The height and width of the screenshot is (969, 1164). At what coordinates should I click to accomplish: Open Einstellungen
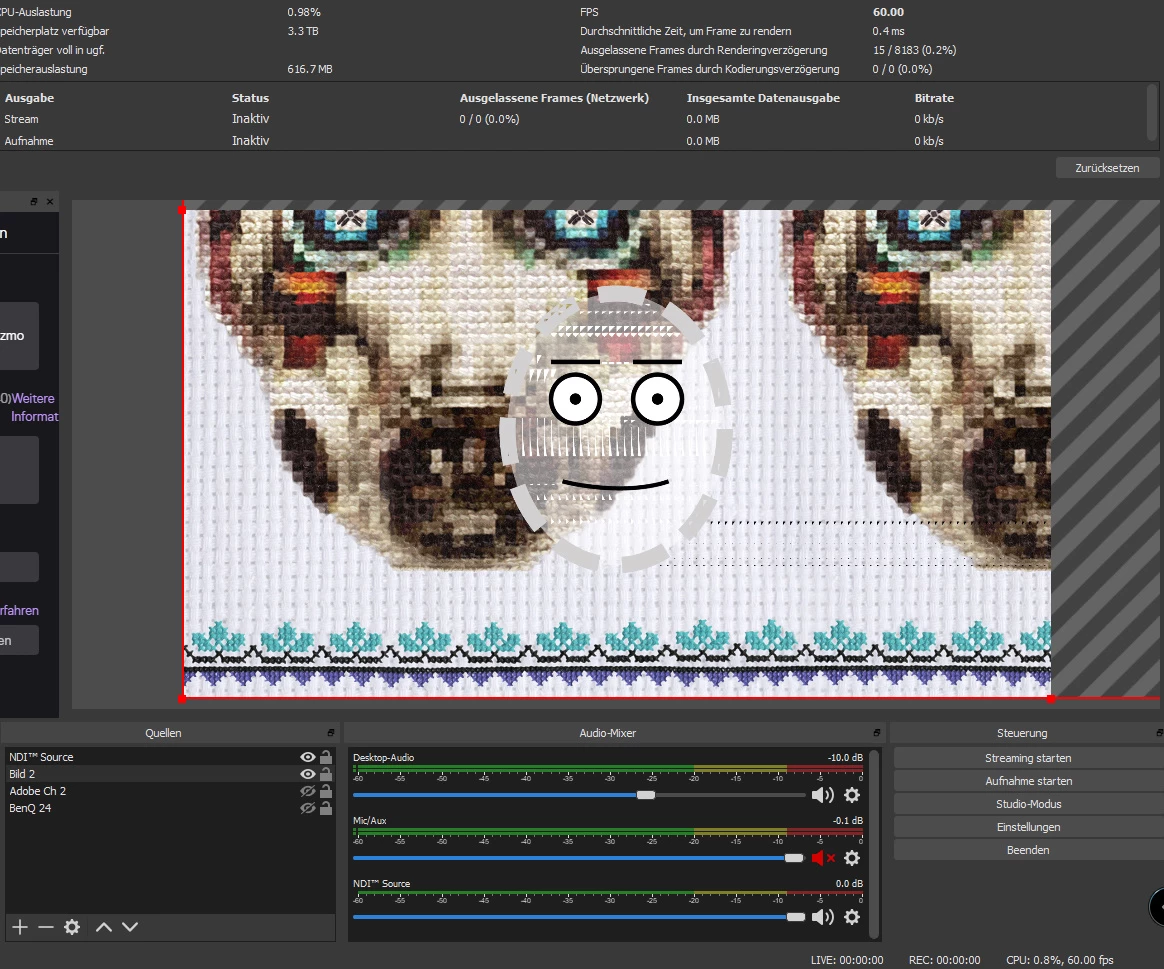pyautogui.click(x=1028, y=827)
